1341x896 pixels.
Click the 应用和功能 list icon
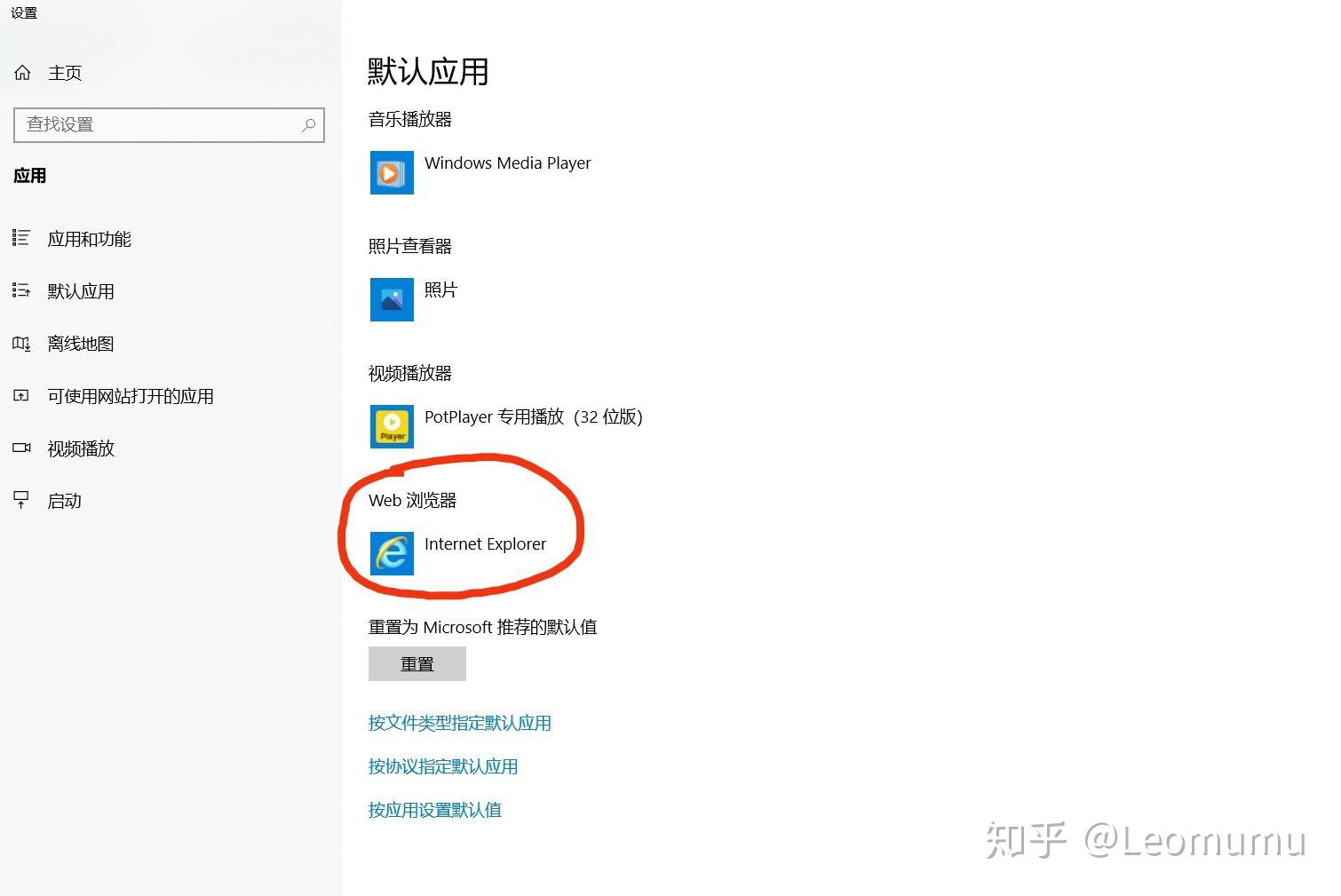tap(21, 238)
